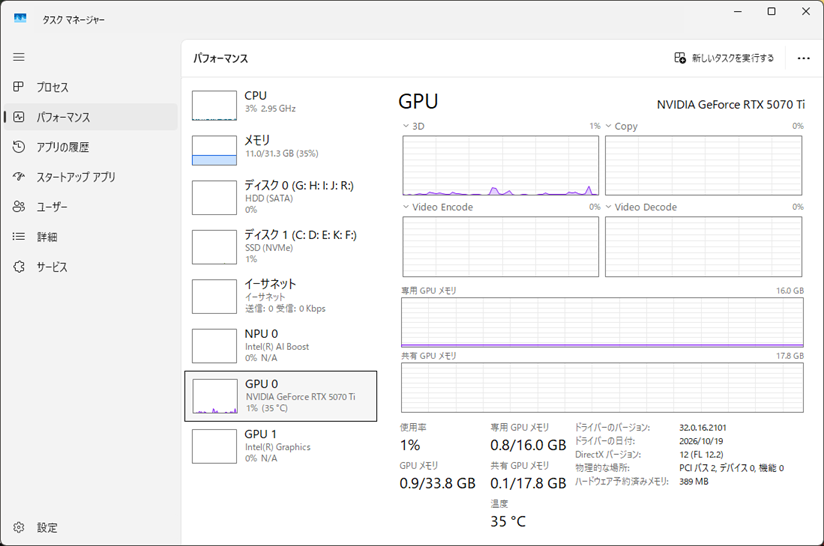Switch to スタートアップ アプリ page
This screenshot has width=824, height=546.
tap(91, 177)
